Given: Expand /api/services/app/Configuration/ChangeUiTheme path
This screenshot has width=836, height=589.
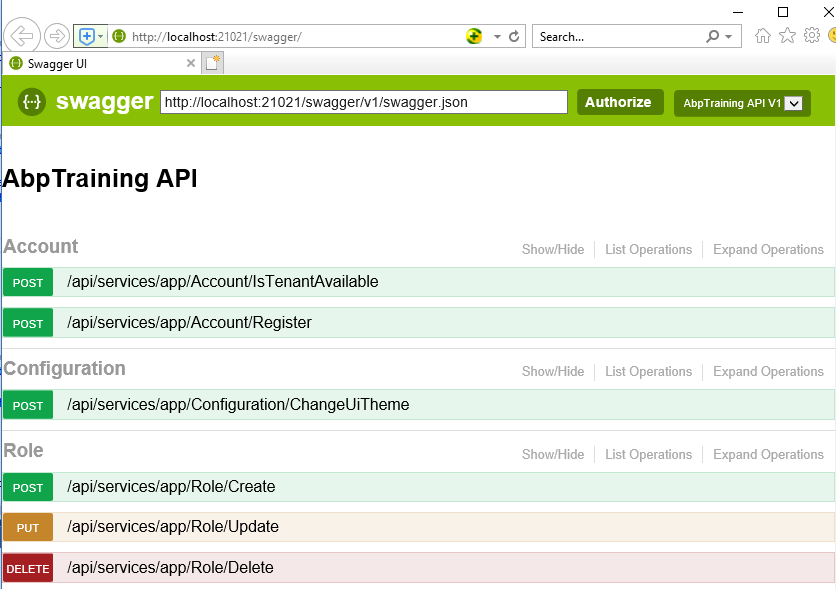Looking at the screenshot, I should click(x=238, y=405).
